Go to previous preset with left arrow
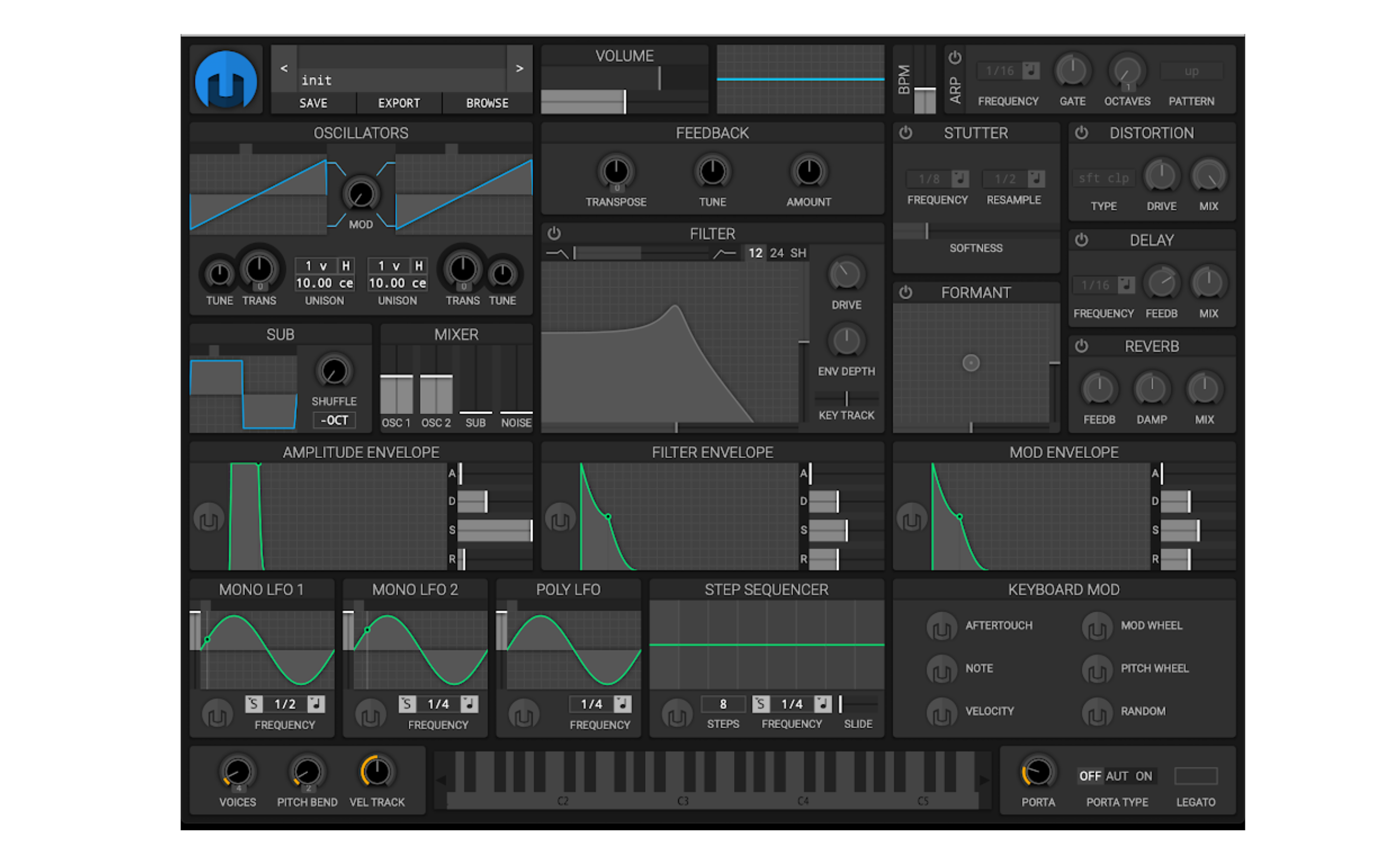The height and width of the screenshot is (868, 1400). [284, 68]
